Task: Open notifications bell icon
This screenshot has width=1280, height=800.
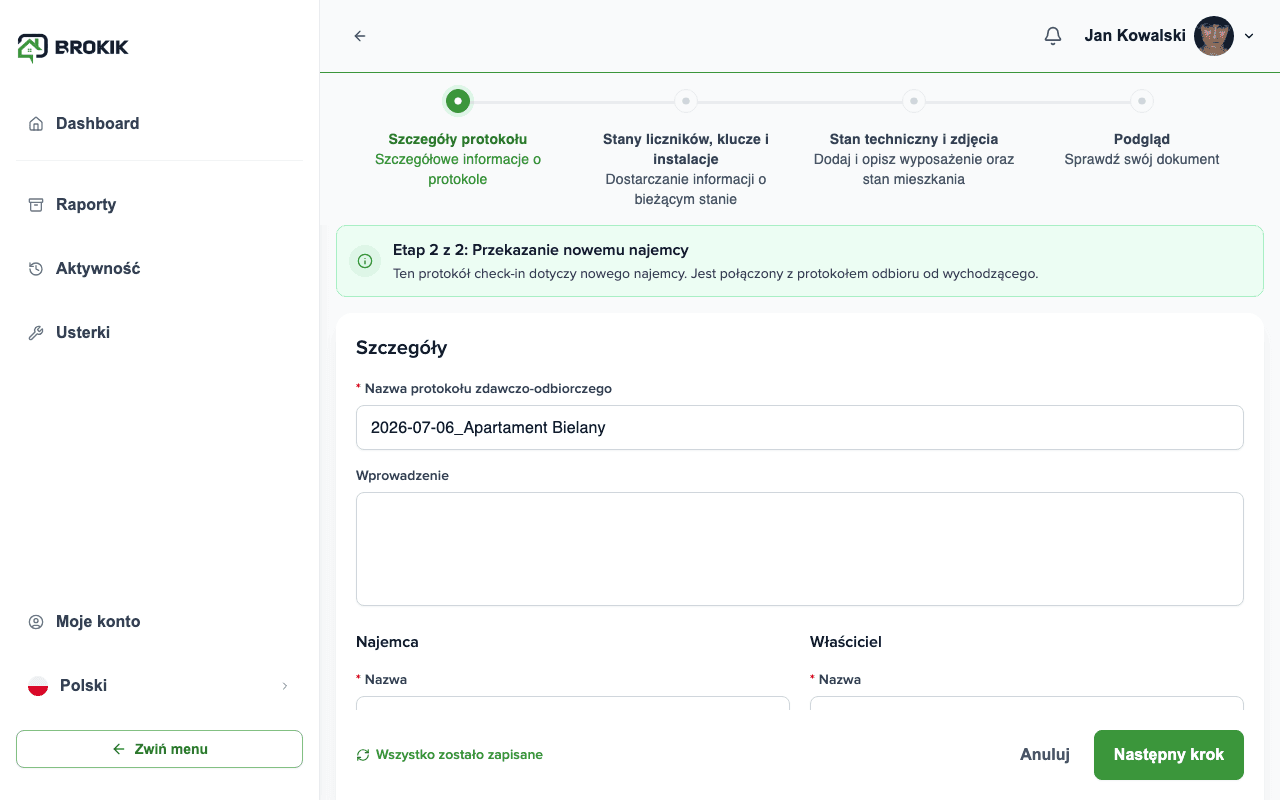Action: [1052, 36]
